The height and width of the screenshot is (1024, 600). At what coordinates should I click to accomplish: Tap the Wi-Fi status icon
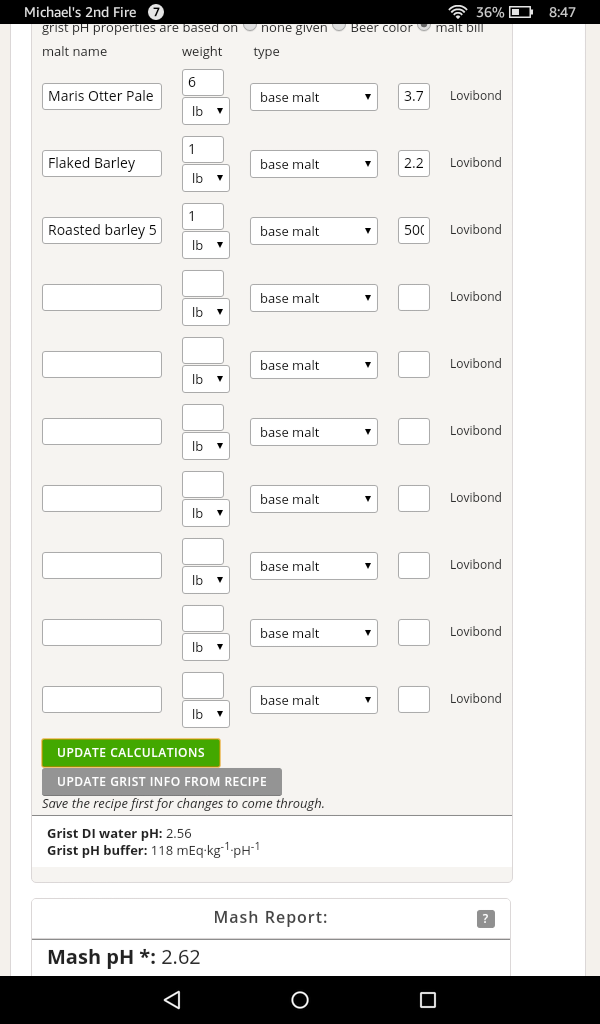point(458,12)
